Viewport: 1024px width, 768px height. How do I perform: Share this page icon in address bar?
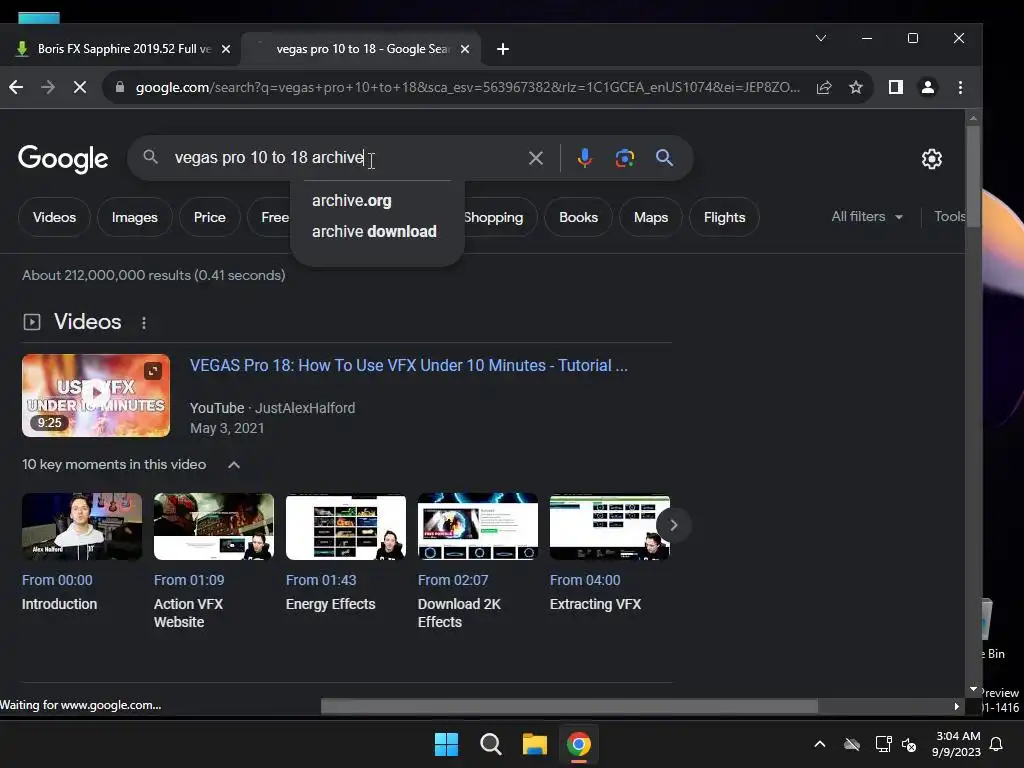824,87
